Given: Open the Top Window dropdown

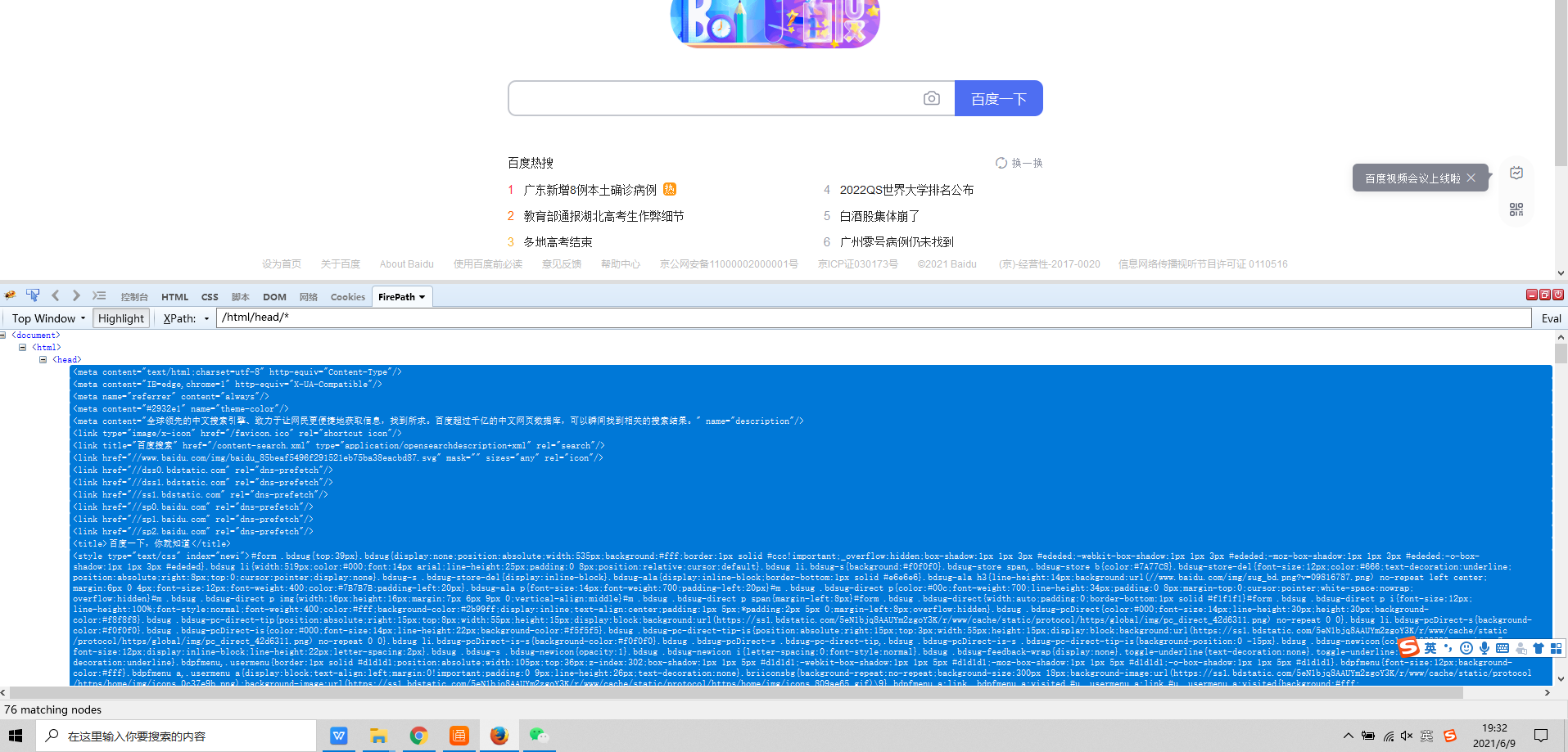Looking at the screenshot, I should (x=47, y=317).
